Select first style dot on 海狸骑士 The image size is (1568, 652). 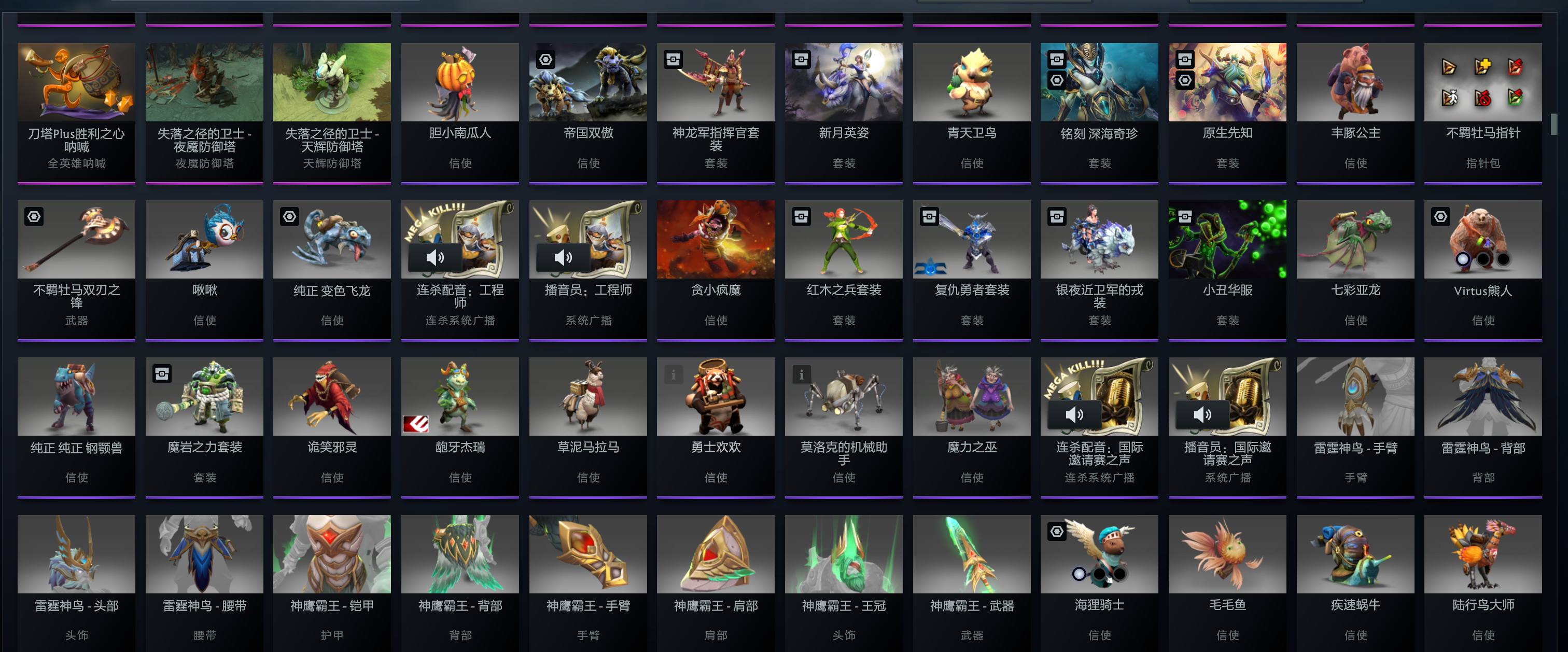point(1079,574)
